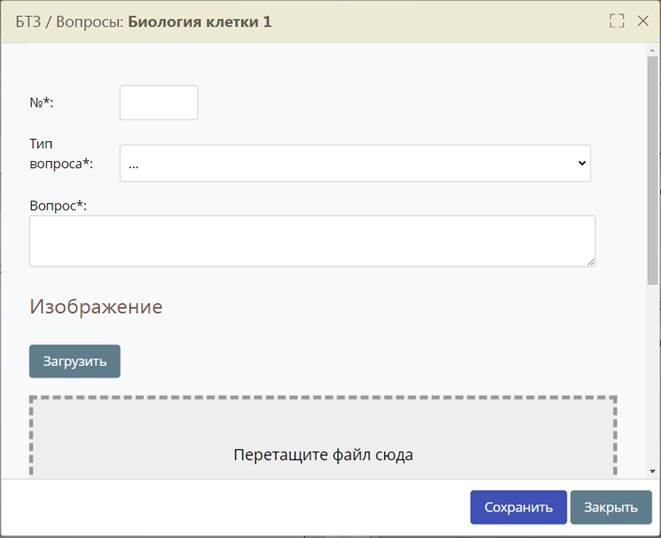Click the Перетащите файл сюда drop zone
Image resolution: width=661 pixels, height=538 pixels.
(323, 440)
